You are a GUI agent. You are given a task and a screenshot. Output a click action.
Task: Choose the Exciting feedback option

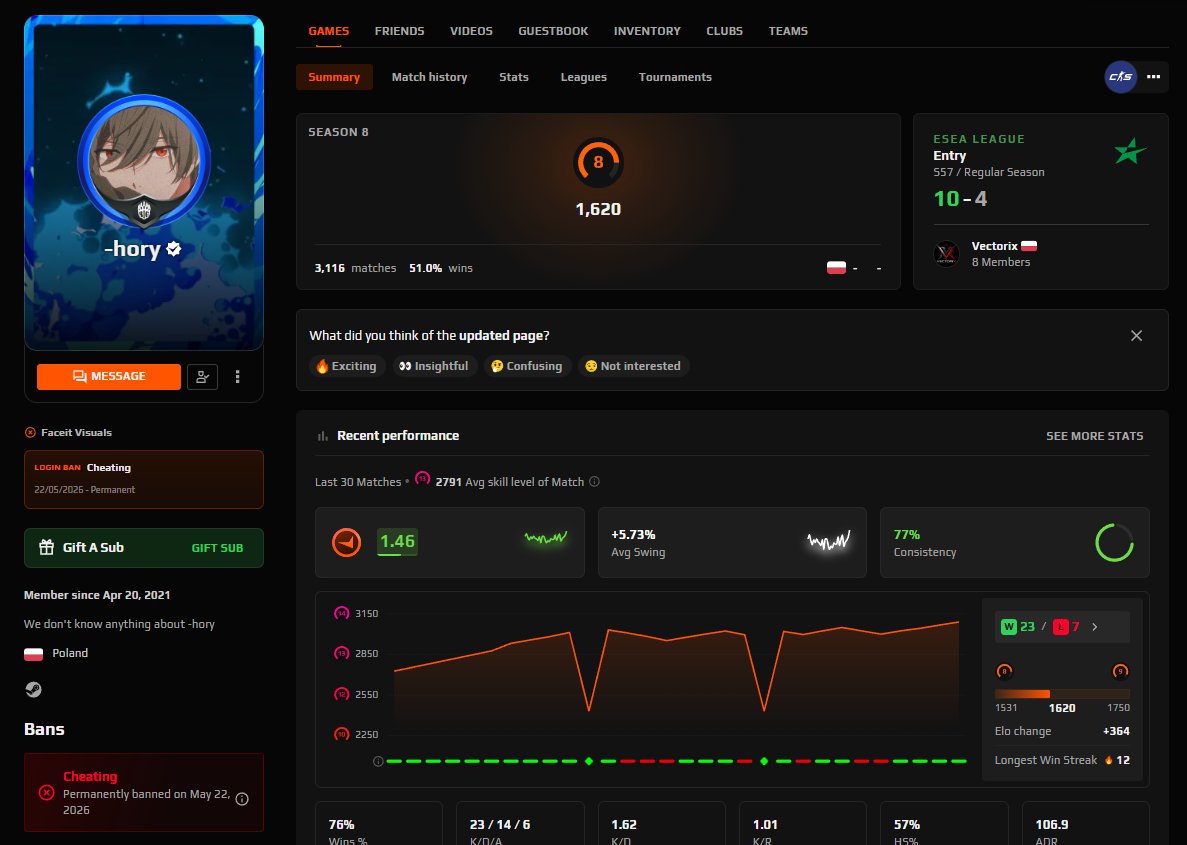click(x=347, y=366)
